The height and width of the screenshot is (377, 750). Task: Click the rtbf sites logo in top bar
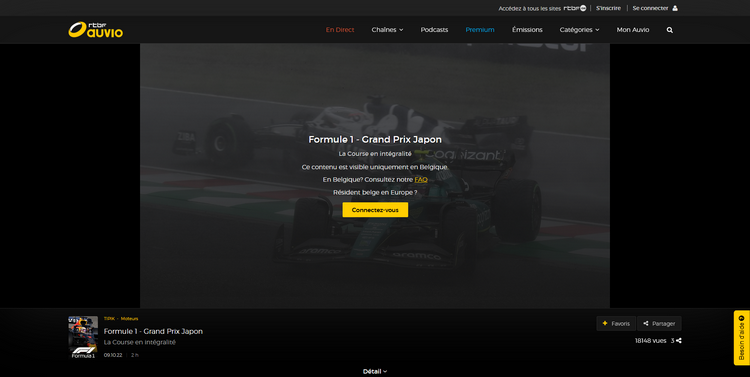[x=575, y=8]
